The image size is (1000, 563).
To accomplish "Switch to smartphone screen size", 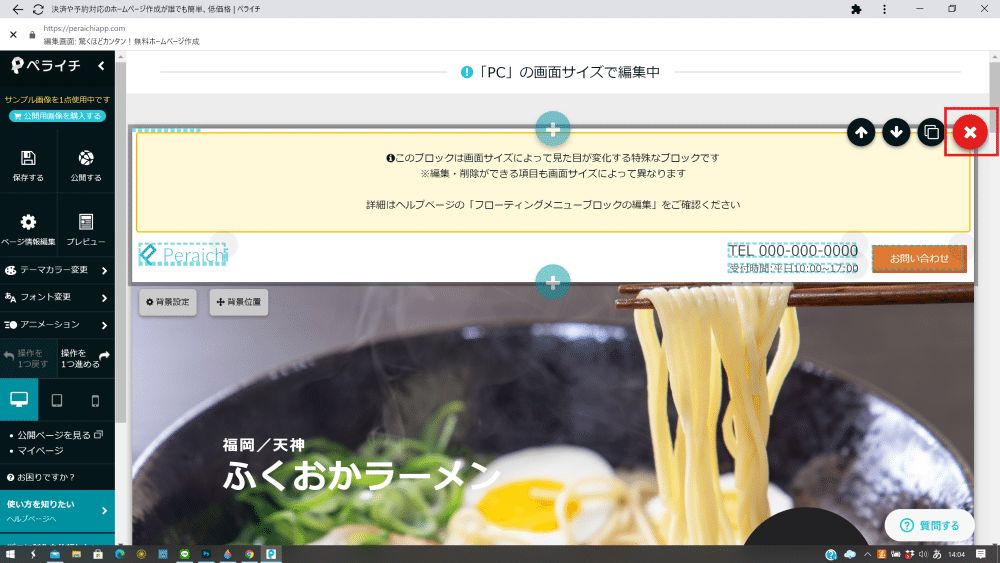I will (95, 400).
